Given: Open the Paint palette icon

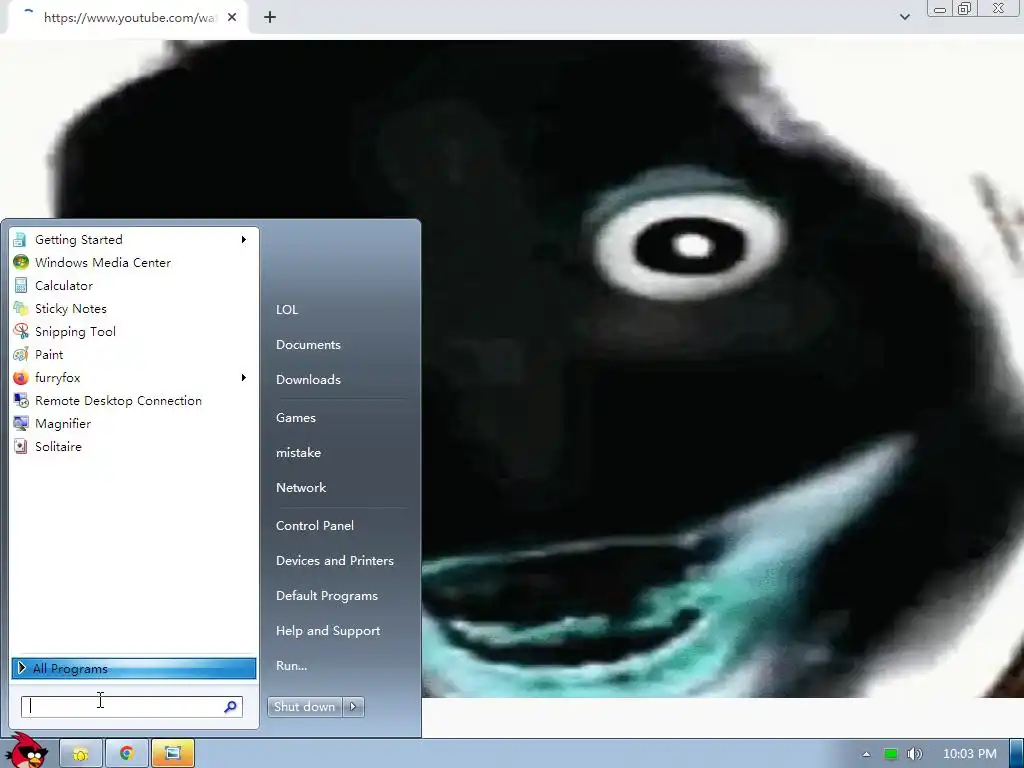Looking at the screenshot, I should pyautogui.click(x=20, y=355).
